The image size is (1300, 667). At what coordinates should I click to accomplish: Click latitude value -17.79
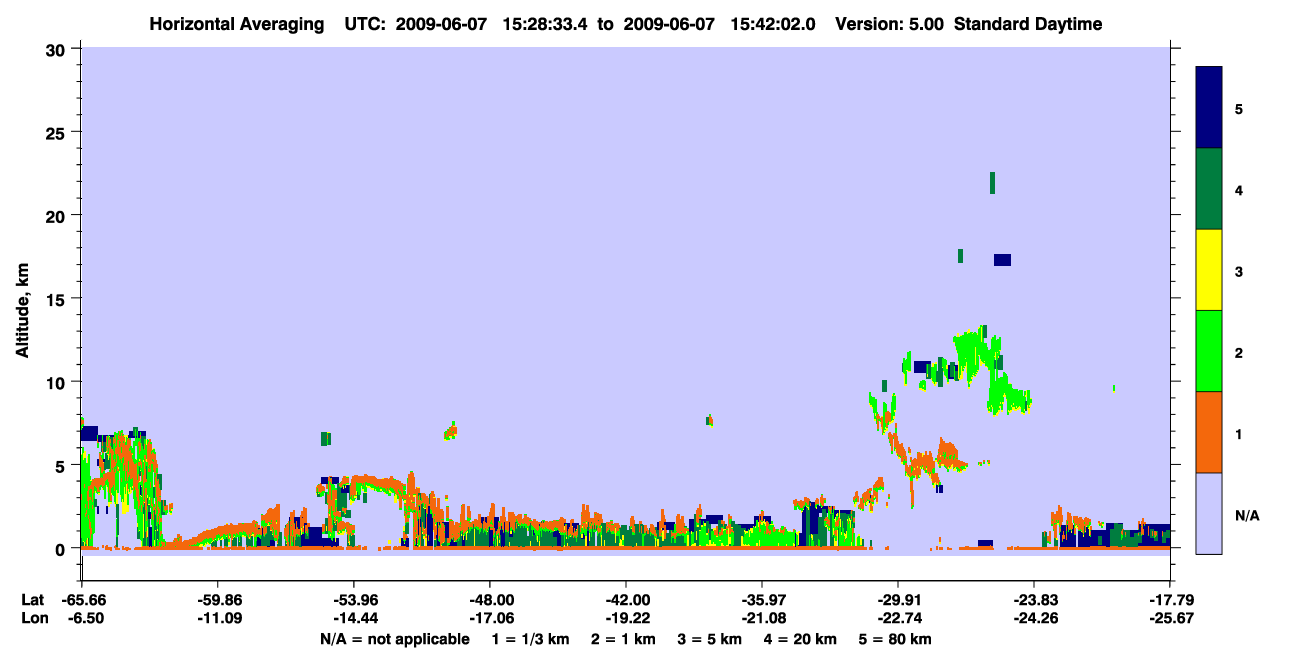pyautogui.click(x=1170, y=600)
